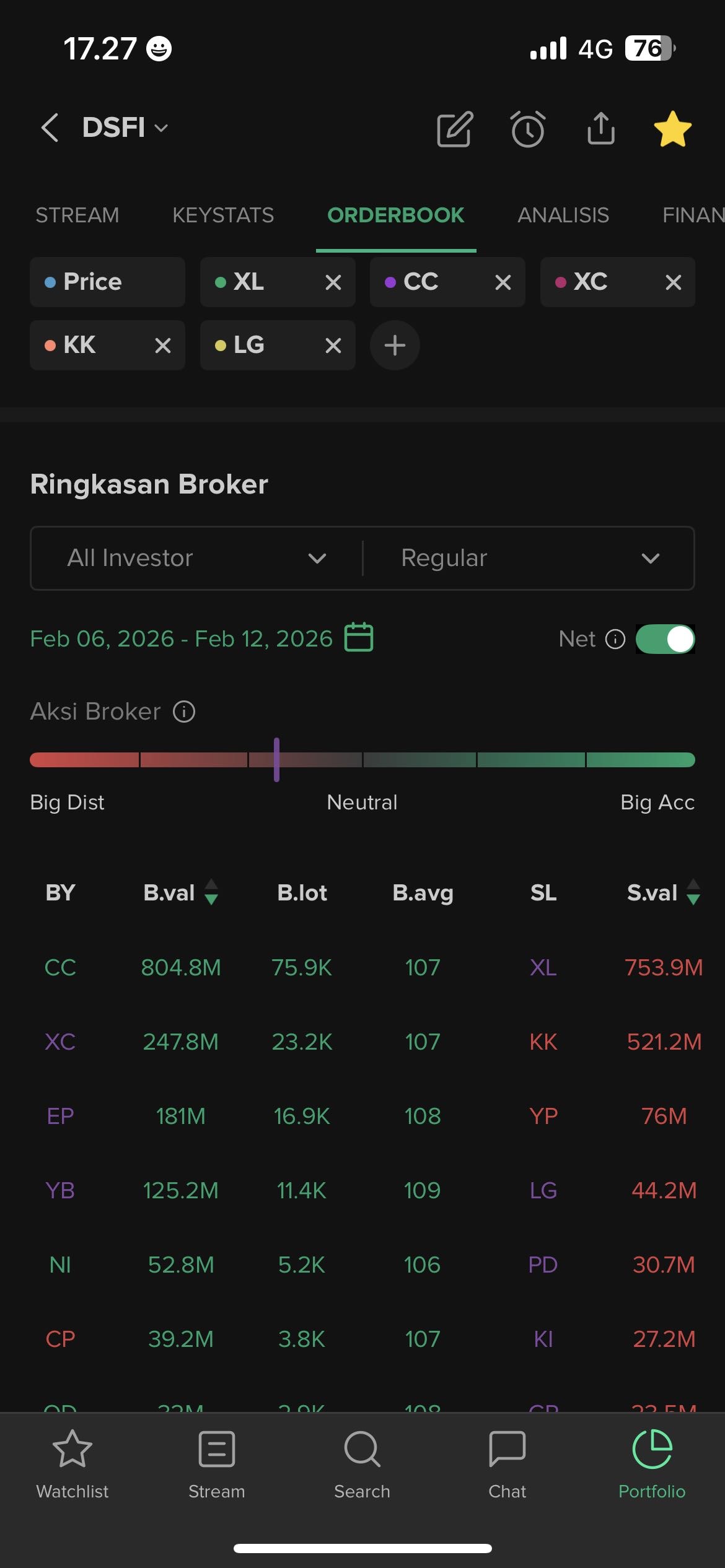Click the Aksi Broker gradient bar marker
This screenshot has width=725, height=1568.
(x=276, y=759)
